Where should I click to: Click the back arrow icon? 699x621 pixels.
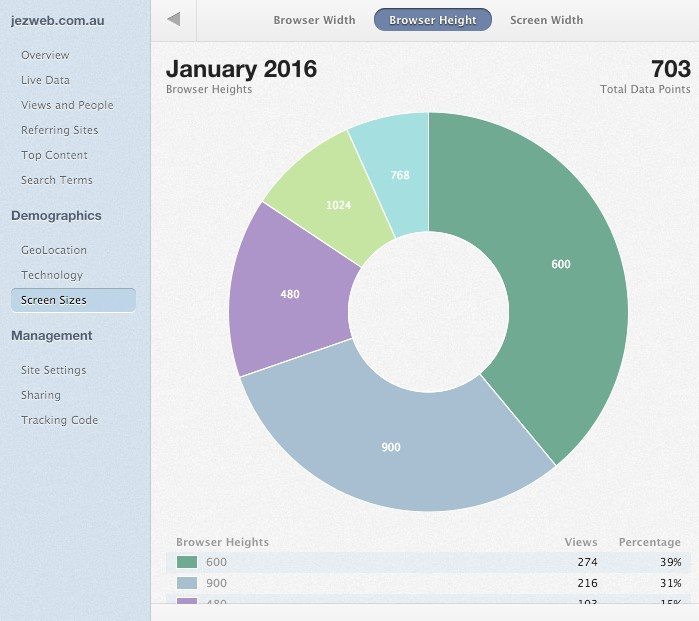coord(174,19)
